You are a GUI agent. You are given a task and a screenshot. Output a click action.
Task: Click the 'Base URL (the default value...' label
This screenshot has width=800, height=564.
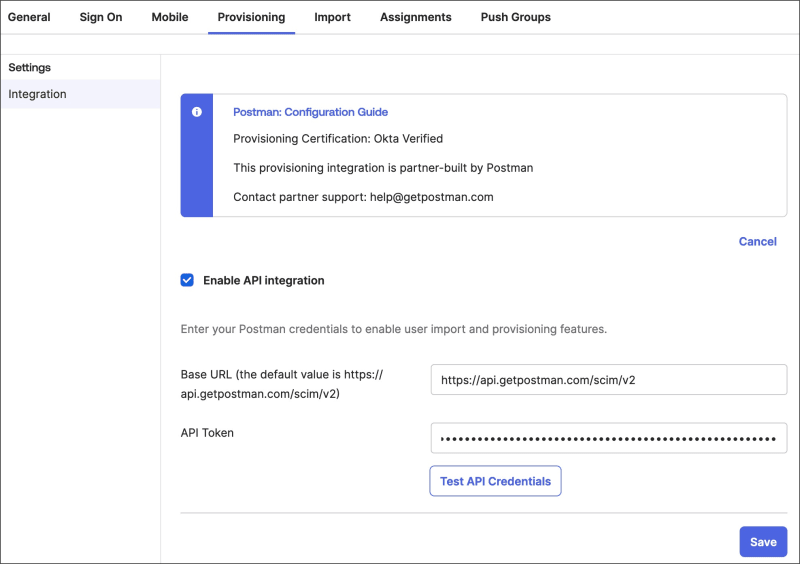(282, 384)
